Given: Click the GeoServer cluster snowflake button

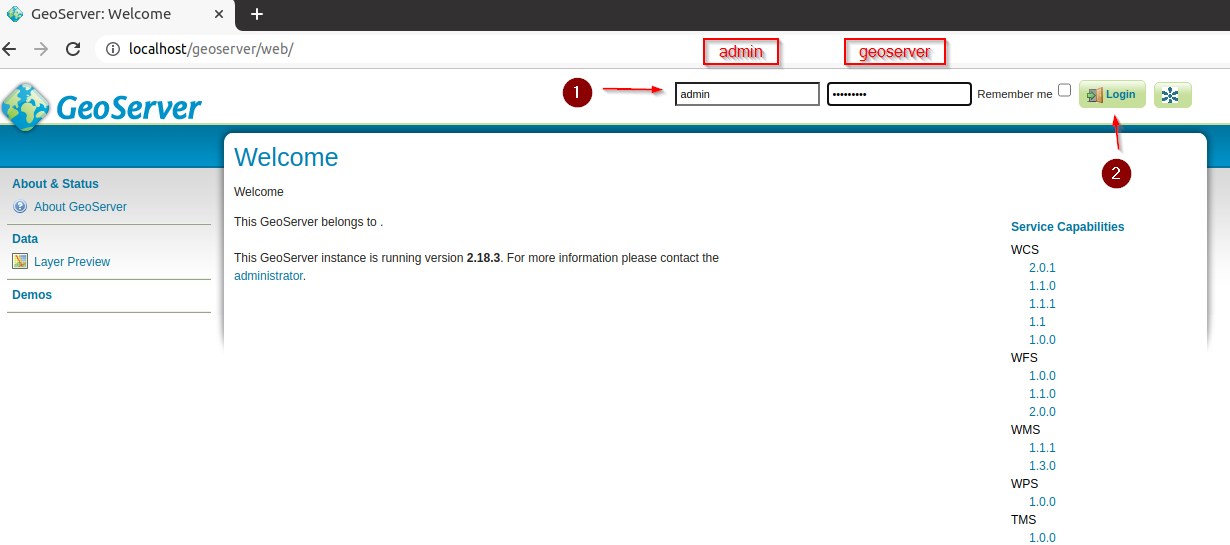Looking at the screenshot, I should pos(1172,95).
